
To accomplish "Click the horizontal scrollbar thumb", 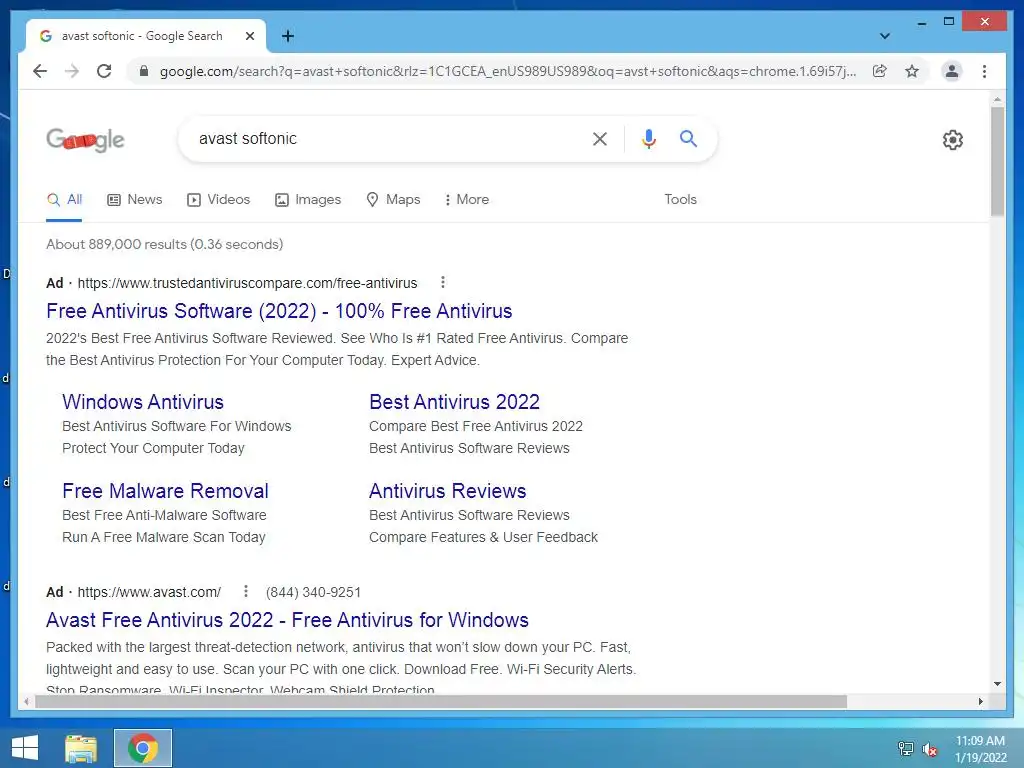I will (x=441, y=701).
